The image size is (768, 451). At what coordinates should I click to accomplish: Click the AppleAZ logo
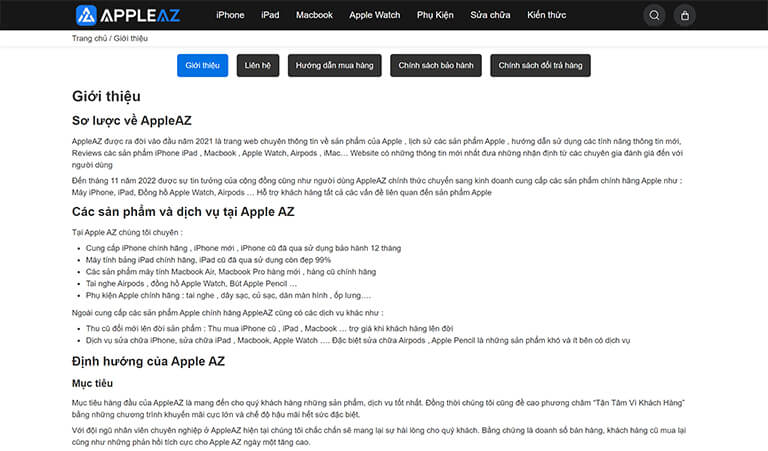pos(128,15)
